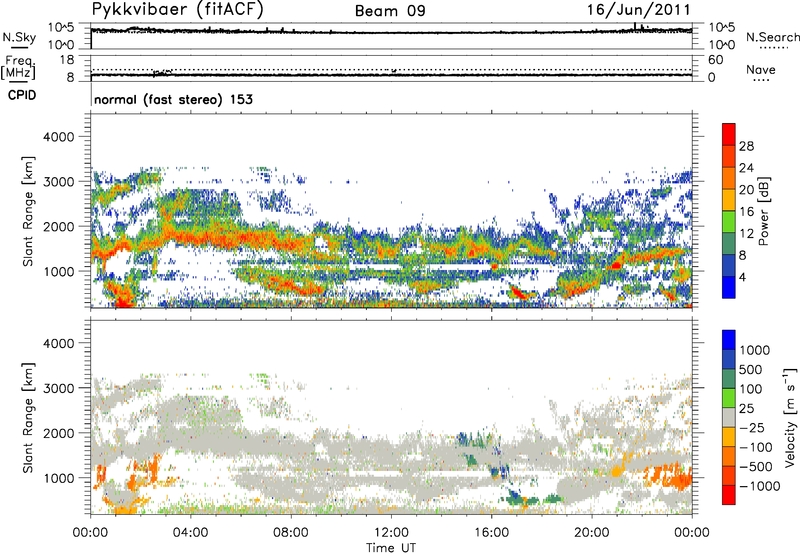Click the 20:00 time tick label
Image resolution: width=800 pixels, height=554 pixels.
[592, 533]
